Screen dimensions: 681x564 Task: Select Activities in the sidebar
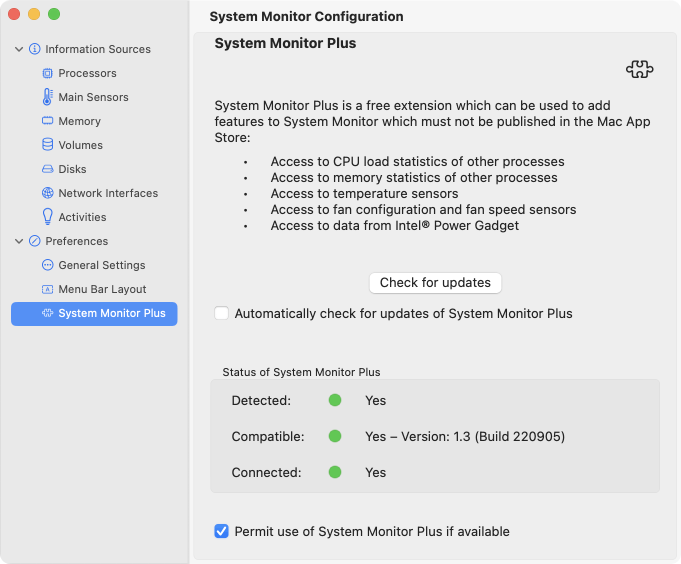coord(94,217)
